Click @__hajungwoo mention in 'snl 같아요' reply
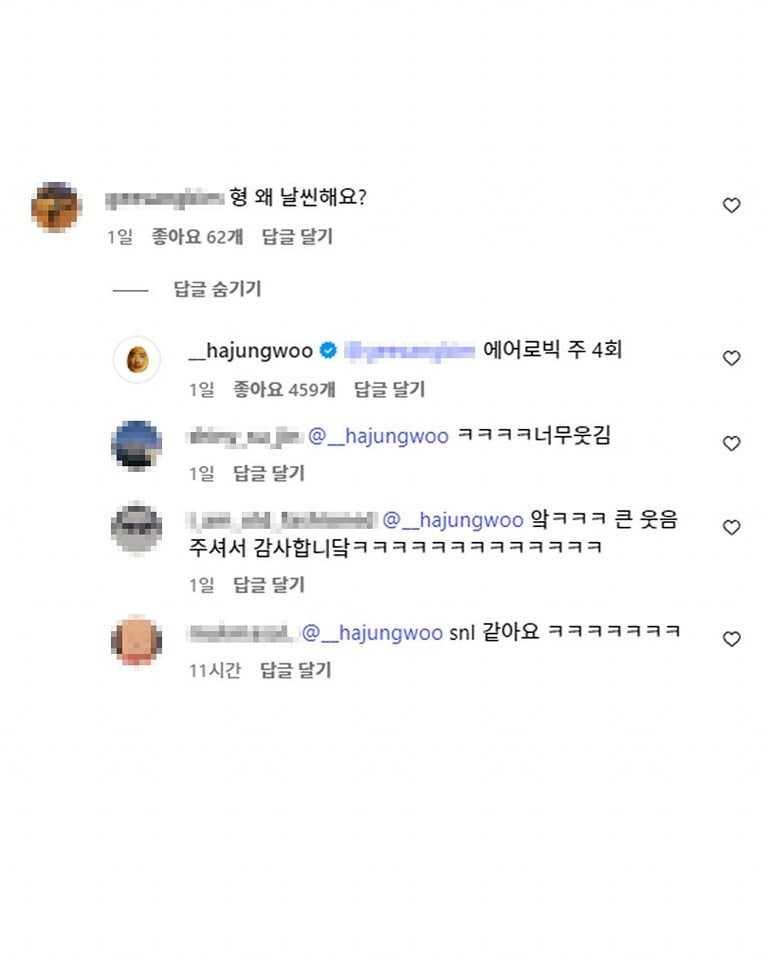The height and width of the screenshot is (960, 768). (x=372, y=633)
